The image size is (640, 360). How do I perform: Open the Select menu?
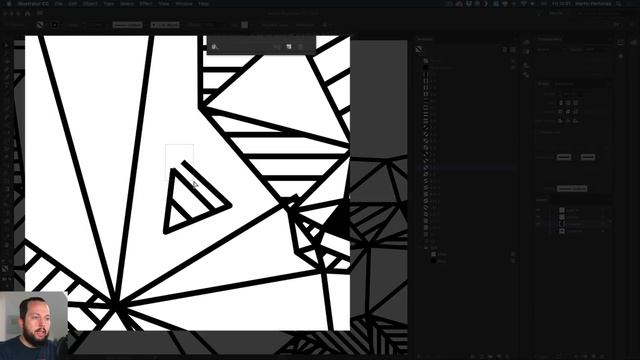(x=127, y=4)
